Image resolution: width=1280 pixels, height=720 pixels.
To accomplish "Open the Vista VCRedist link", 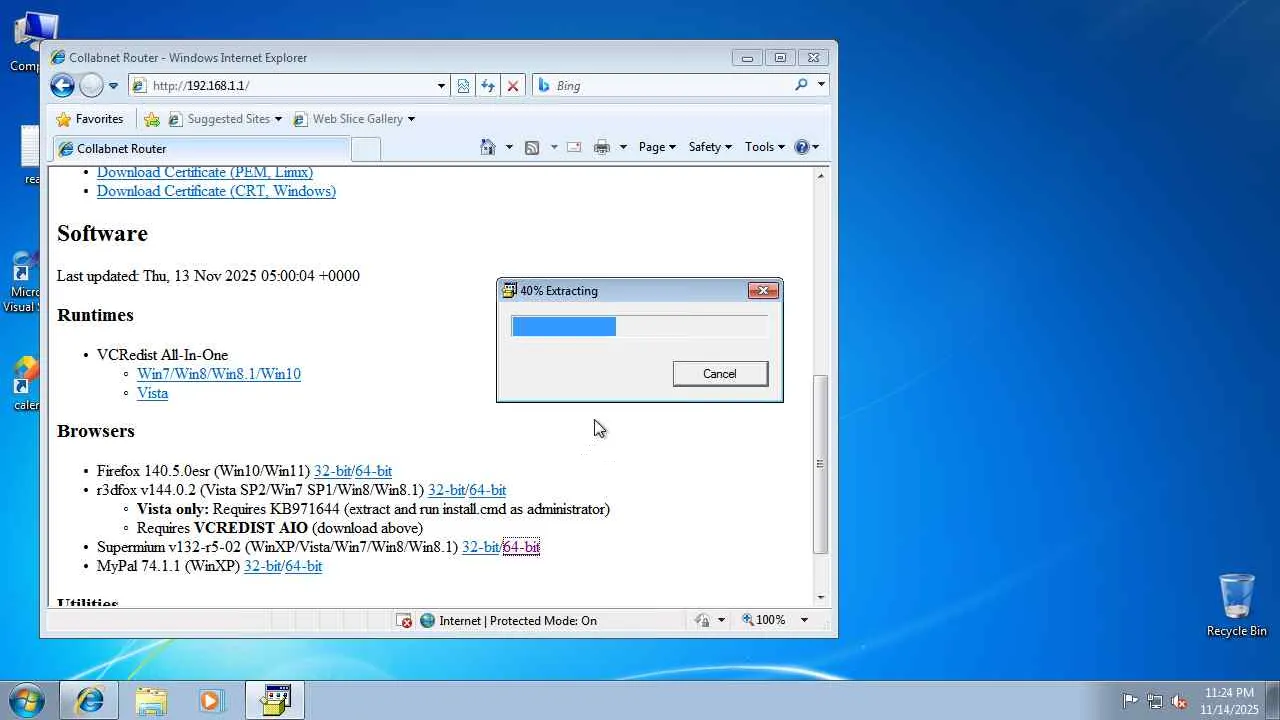I will (152, 393).
